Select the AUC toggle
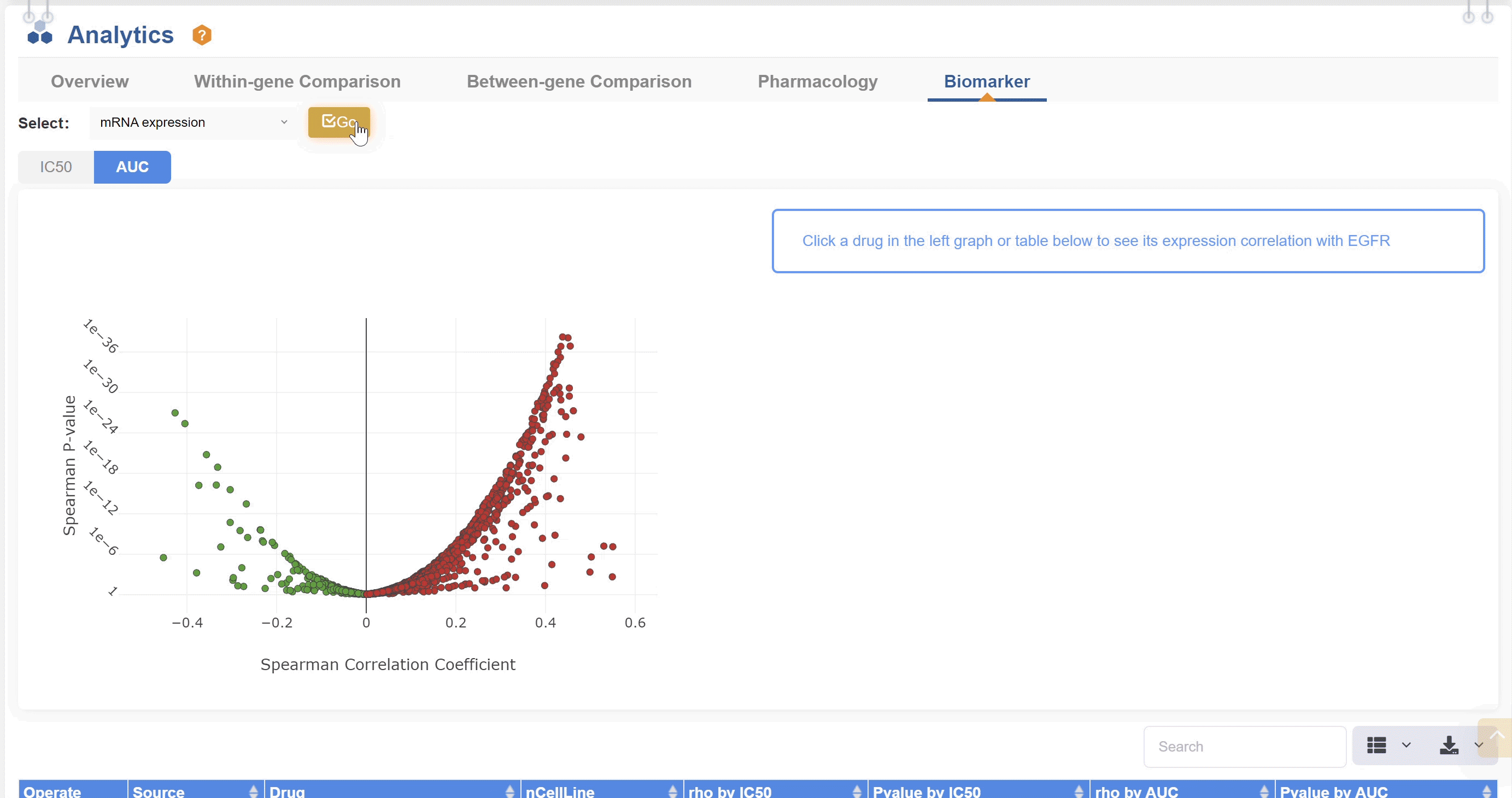The image size is (1512, 798). pos(132,167)
